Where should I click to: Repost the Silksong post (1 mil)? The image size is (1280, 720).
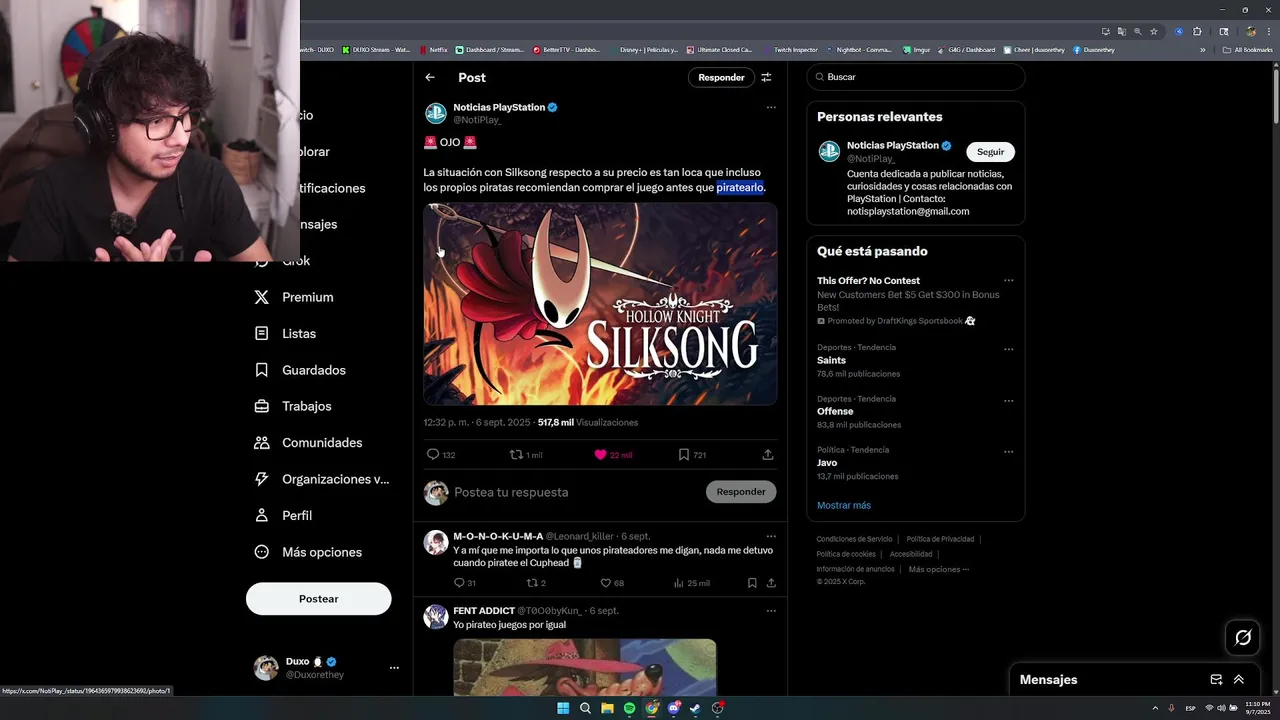[x=526, y=454]
